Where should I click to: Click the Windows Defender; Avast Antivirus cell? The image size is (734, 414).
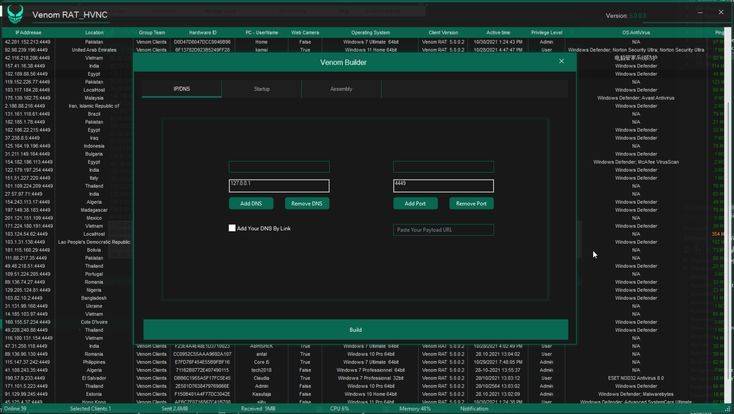[x=636, y=98]
